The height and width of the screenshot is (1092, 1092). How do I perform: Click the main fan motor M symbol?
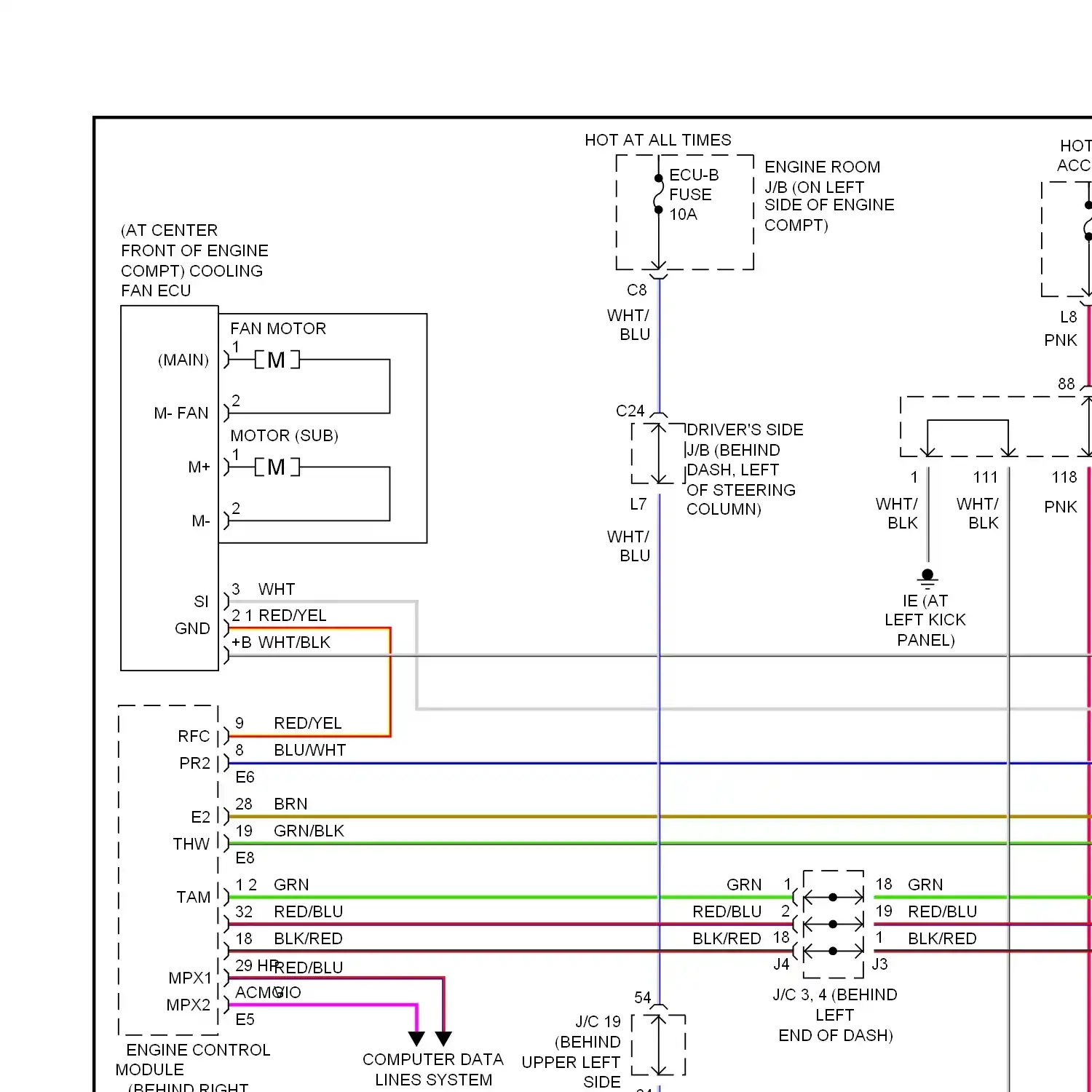point(277,360)
